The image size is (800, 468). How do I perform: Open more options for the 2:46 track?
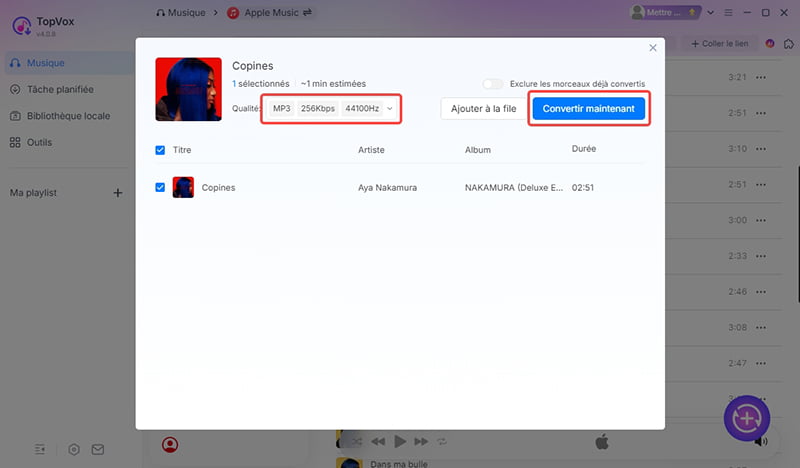point(761,292)
